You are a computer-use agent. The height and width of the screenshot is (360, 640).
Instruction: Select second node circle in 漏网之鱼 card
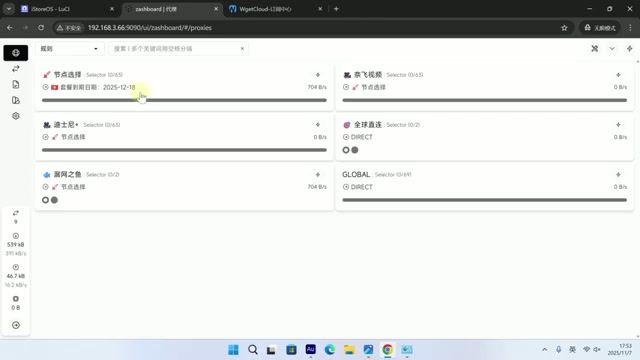54,200
